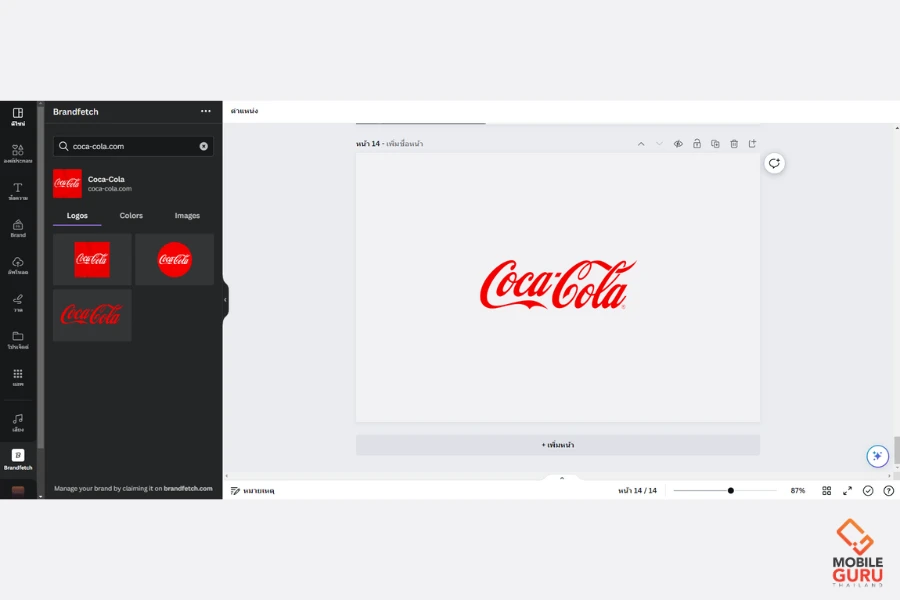Duplicate page 14 using copy icon
This screenshot has width=900, height=600.
(x=715, y=144)
